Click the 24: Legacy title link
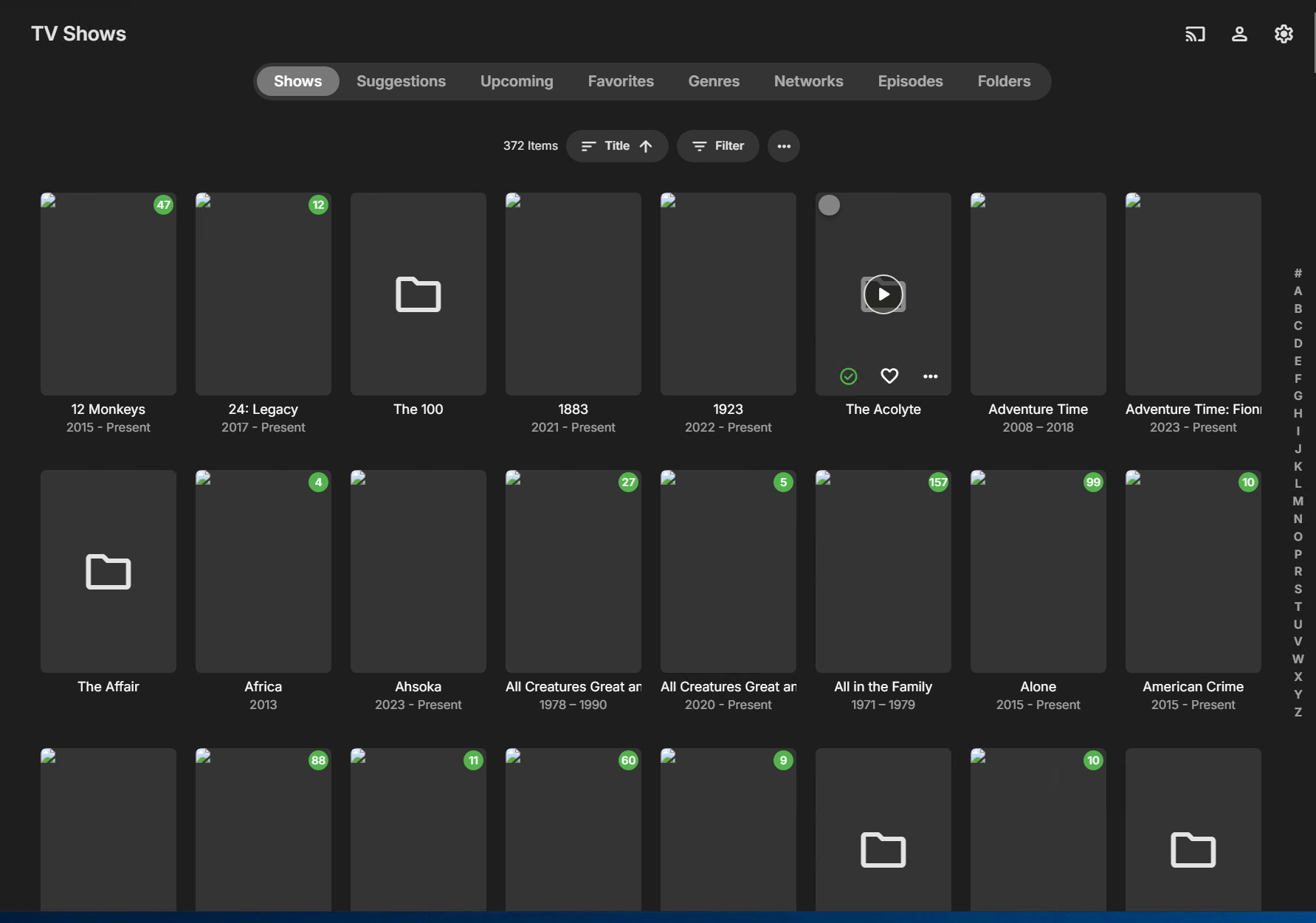 tap(263, 409)
